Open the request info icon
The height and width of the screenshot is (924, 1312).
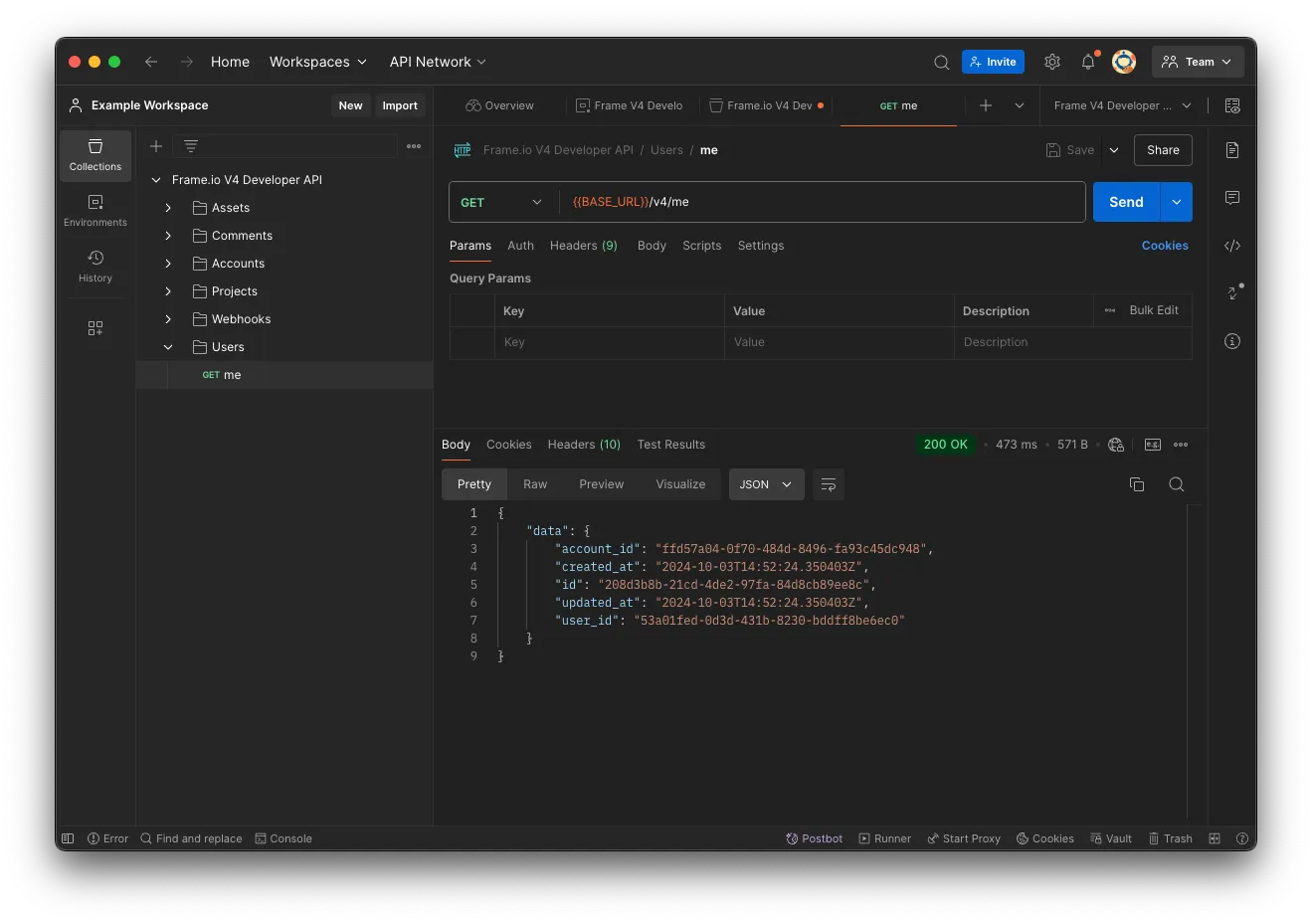(1232, 341)
